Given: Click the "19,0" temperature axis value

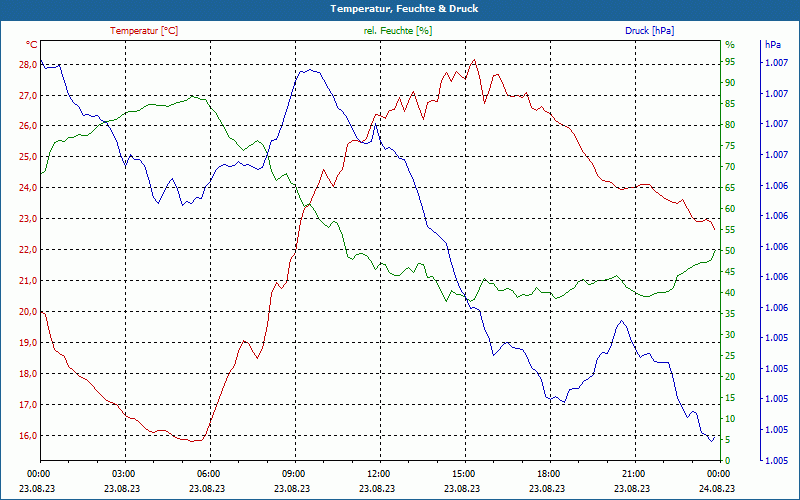Looking at the screenshot, I should point(28,343).
